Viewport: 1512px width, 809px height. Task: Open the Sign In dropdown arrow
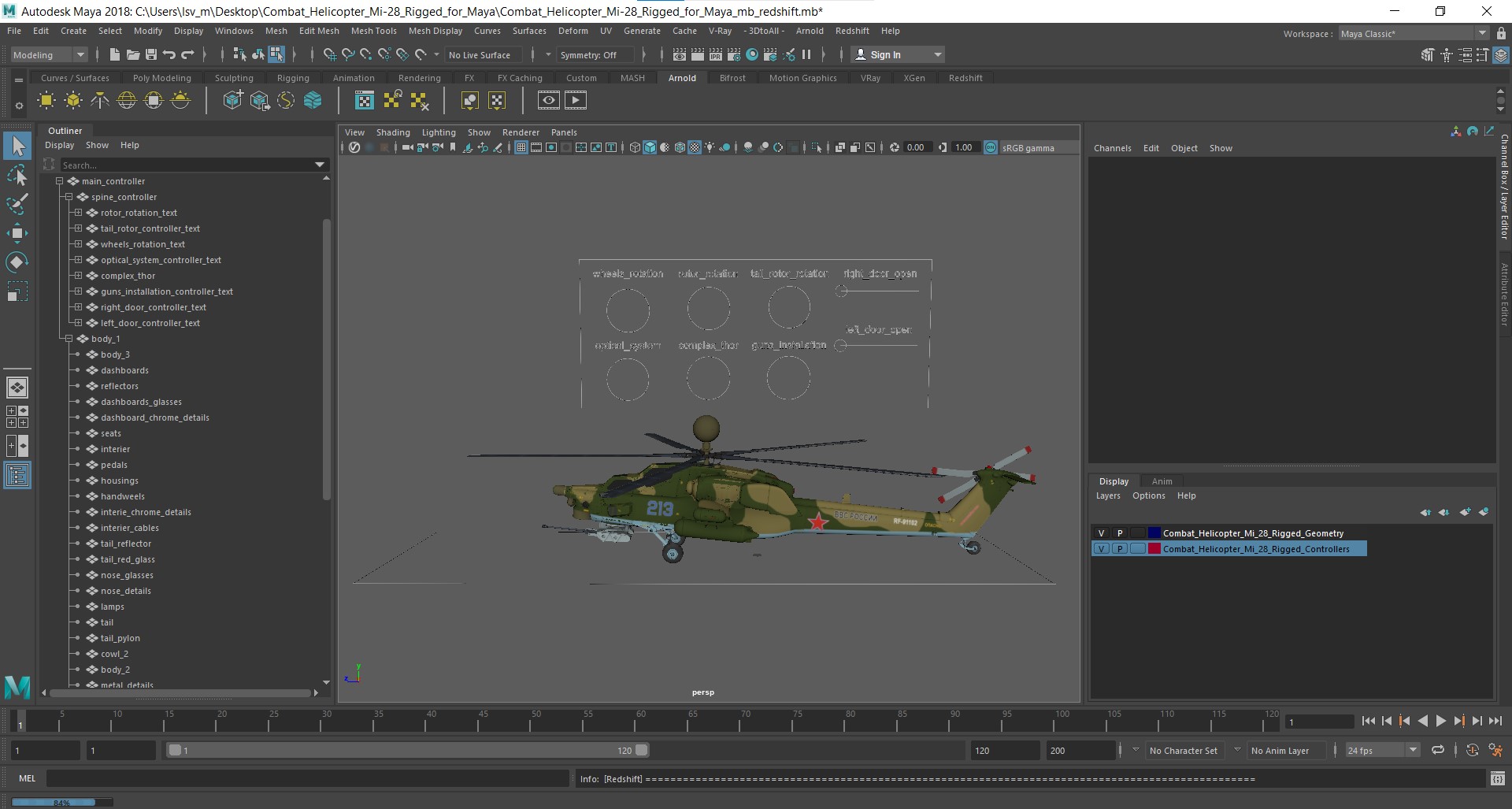pos(937,54)
